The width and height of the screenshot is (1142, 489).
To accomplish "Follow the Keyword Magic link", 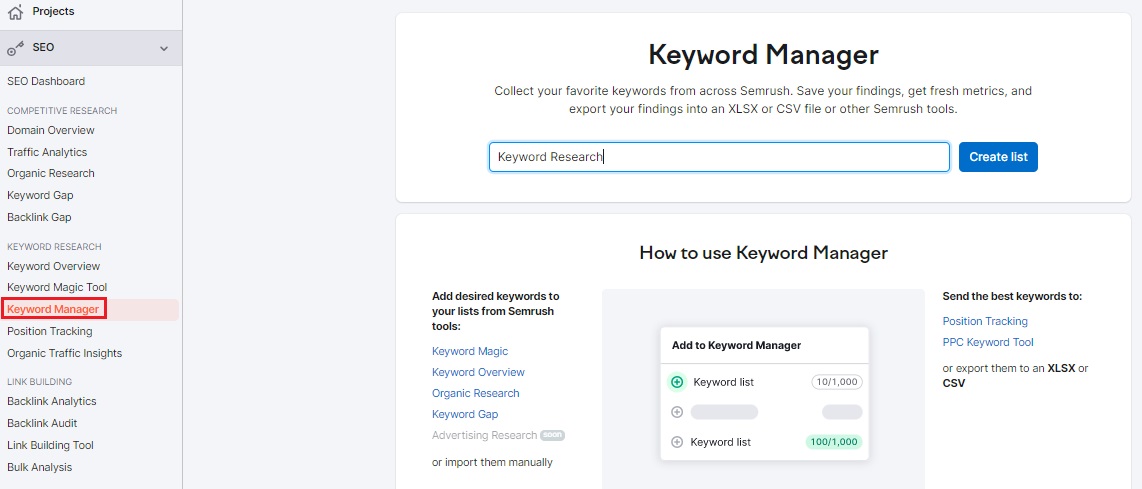I will coord(470,351).
